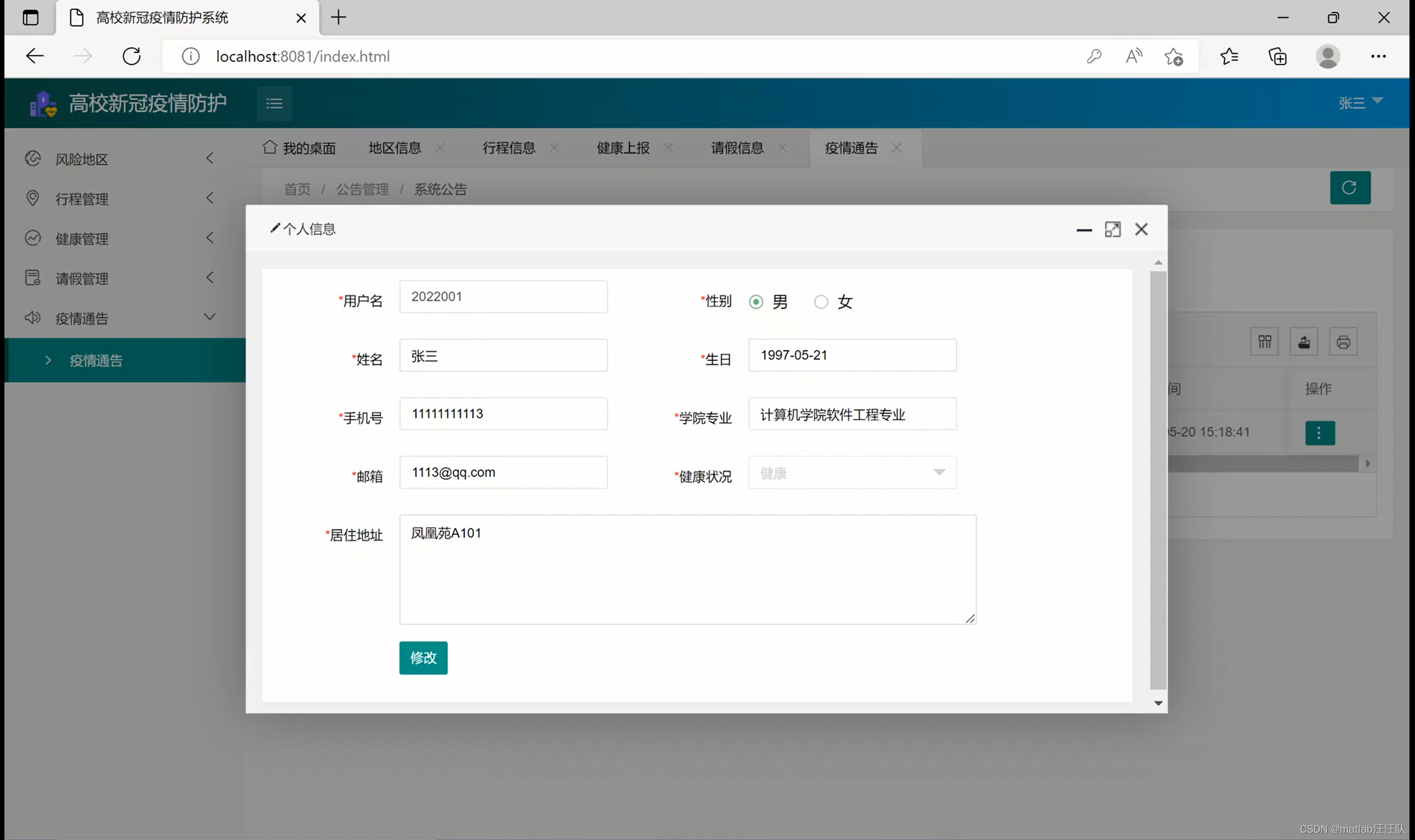Click the dialog vertical scrollbar

click(1158, 480)
